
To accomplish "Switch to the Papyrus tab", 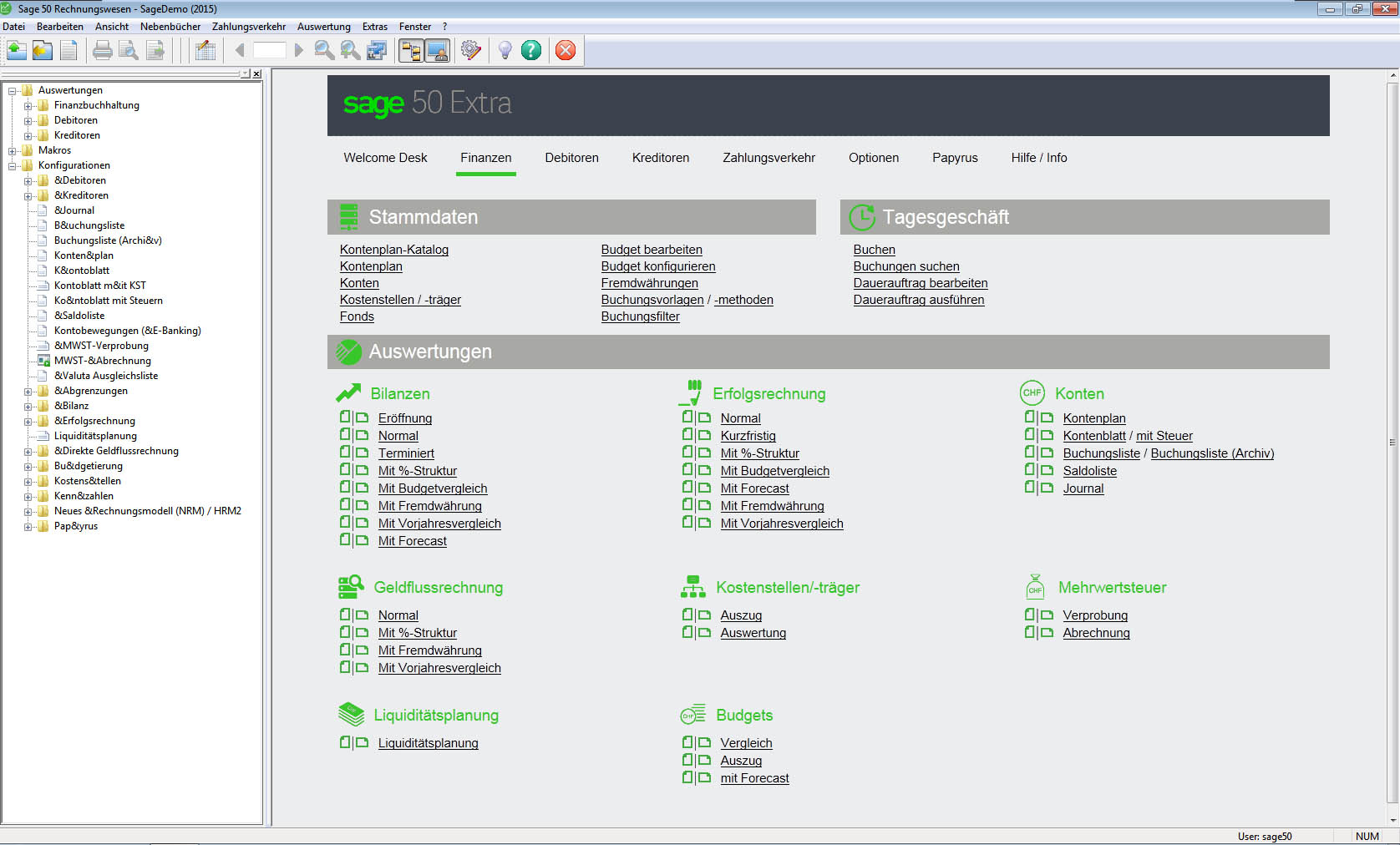I will [x=955, y=158].
